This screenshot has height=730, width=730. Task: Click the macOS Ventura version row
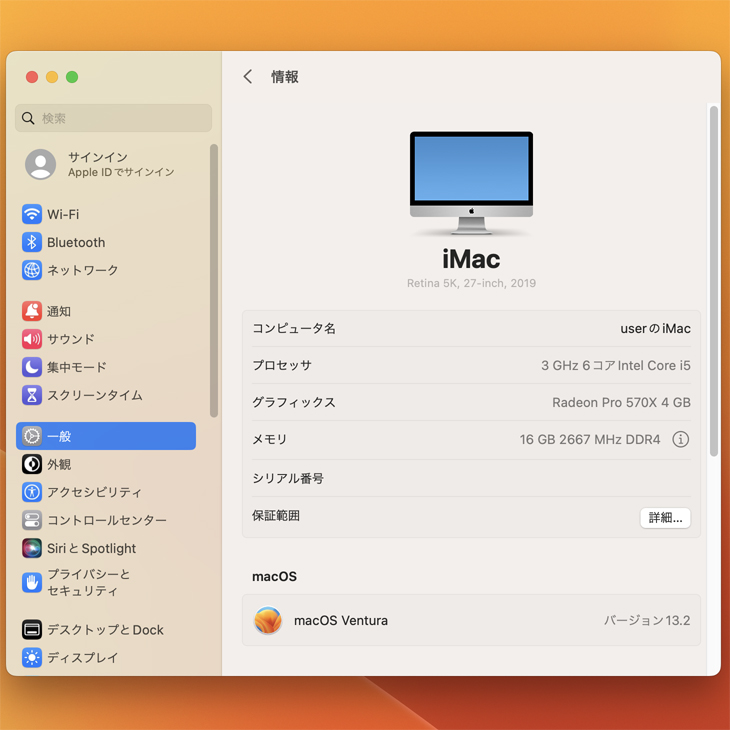click(471, 620)
